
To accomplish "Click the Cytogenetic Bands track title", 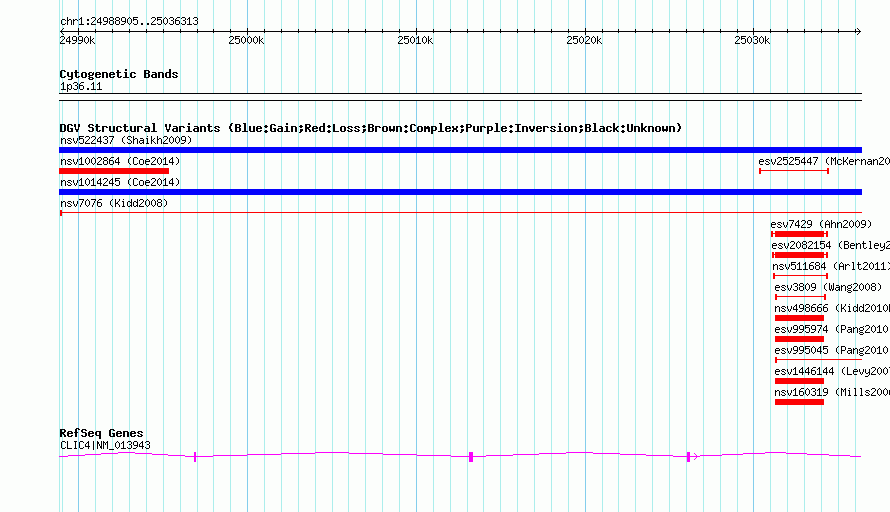I will [119, 74].
